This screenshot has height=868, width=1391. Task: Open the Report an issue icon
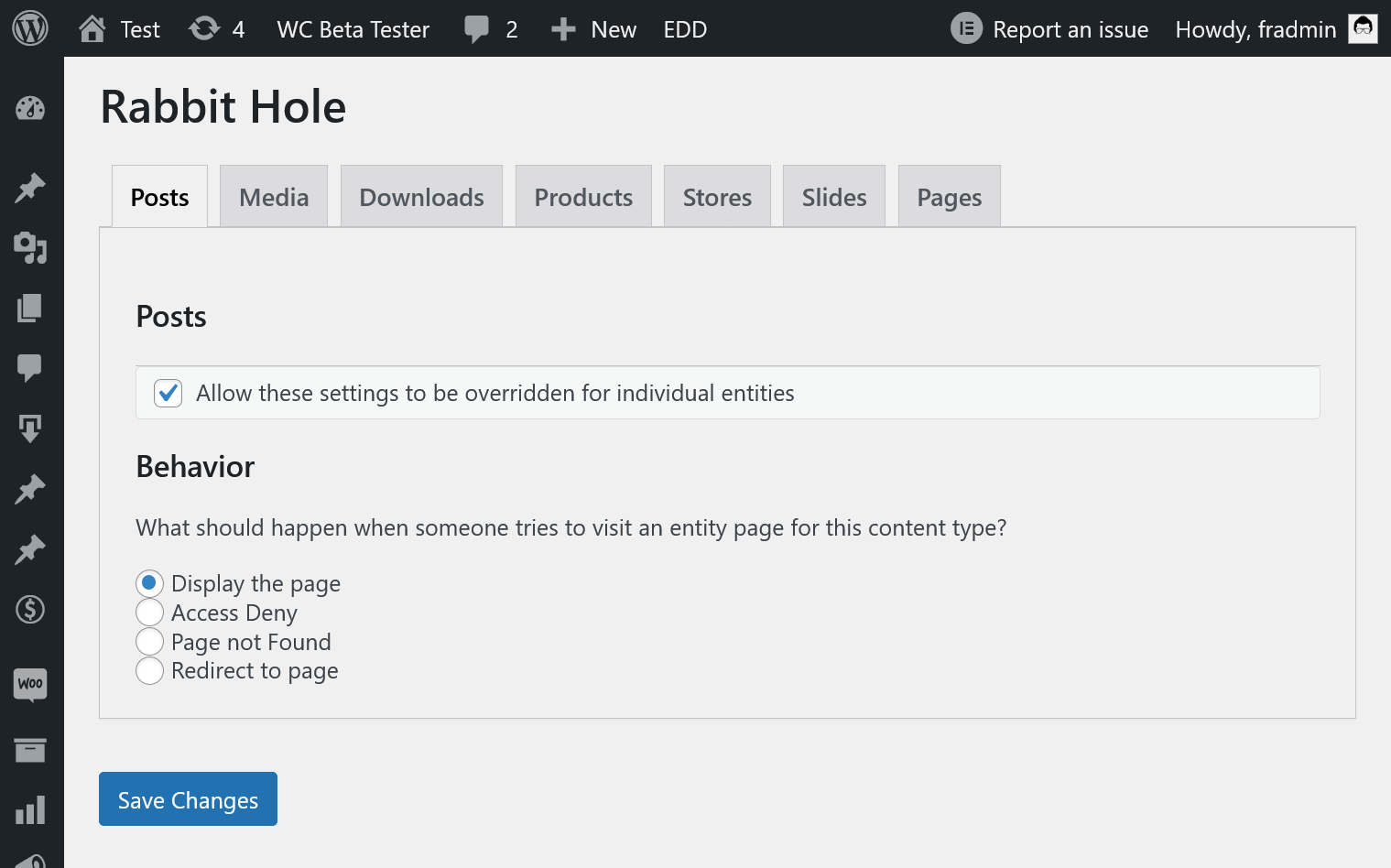tap(966, 28)
